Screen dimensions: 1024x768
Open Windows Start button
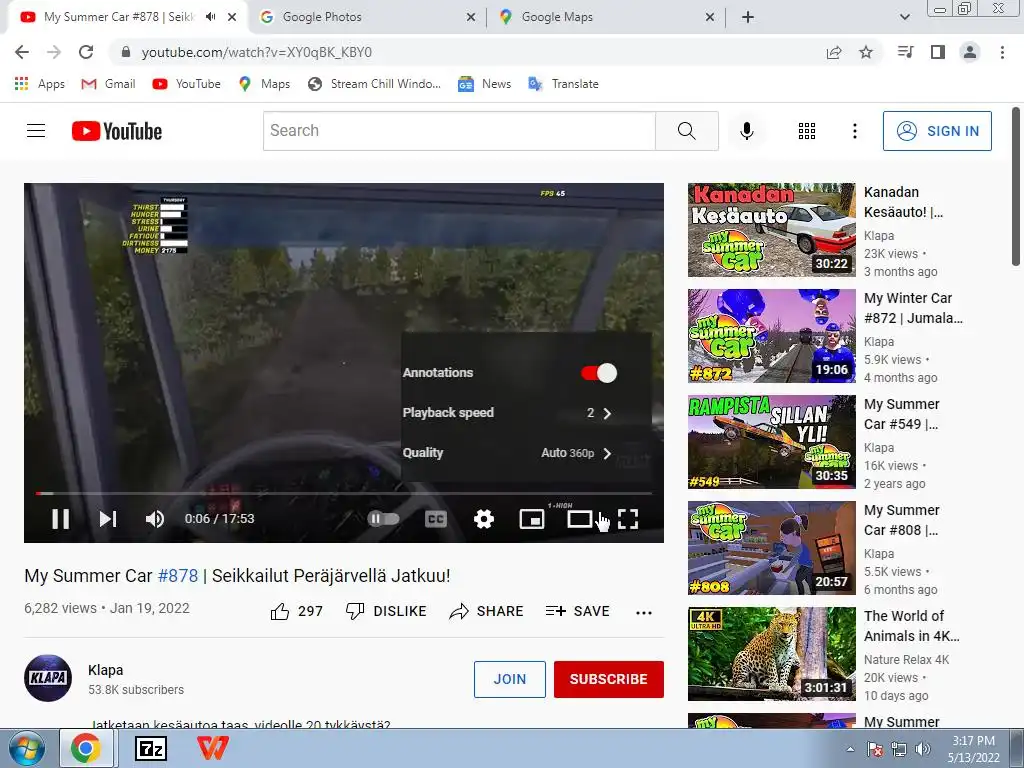tap(27, 748)
